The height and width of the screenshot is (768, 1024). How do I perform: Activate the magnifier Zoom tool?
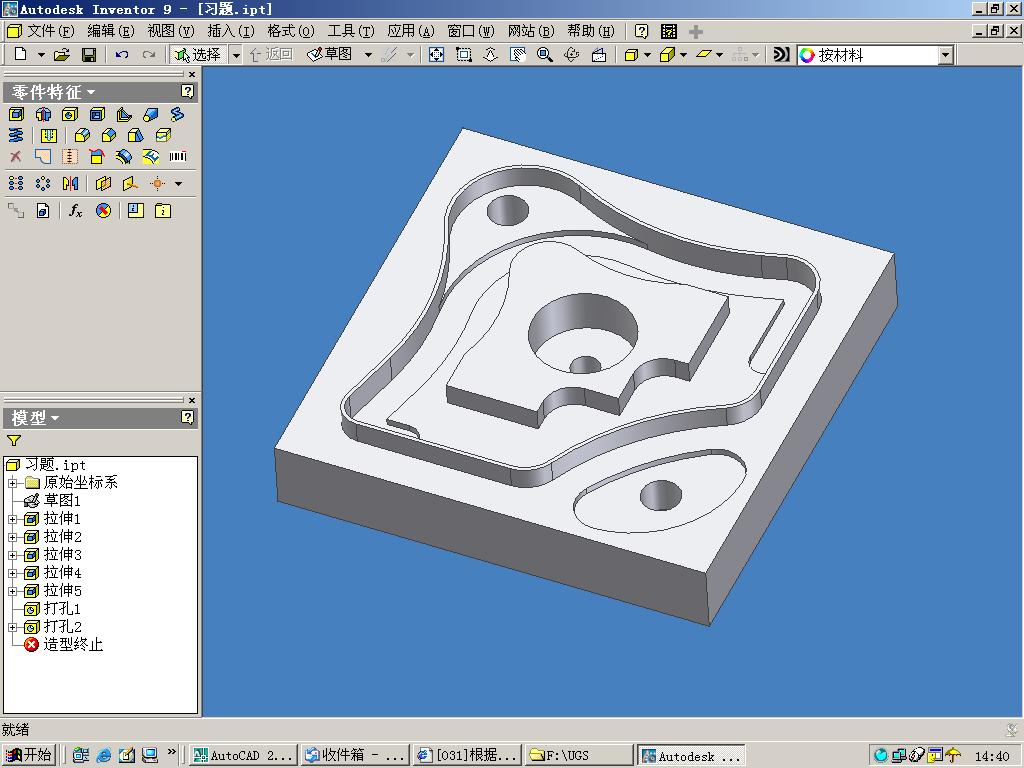tap(545, 55)
